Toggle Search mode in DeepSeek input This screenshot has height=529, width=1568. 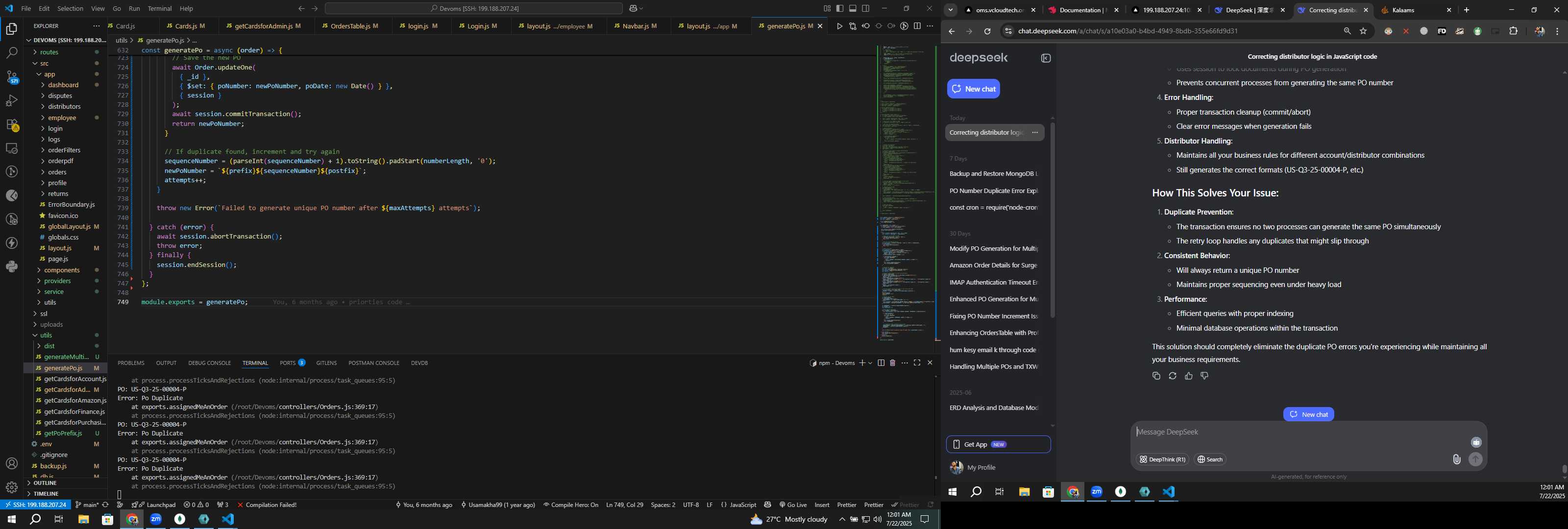1210,459
